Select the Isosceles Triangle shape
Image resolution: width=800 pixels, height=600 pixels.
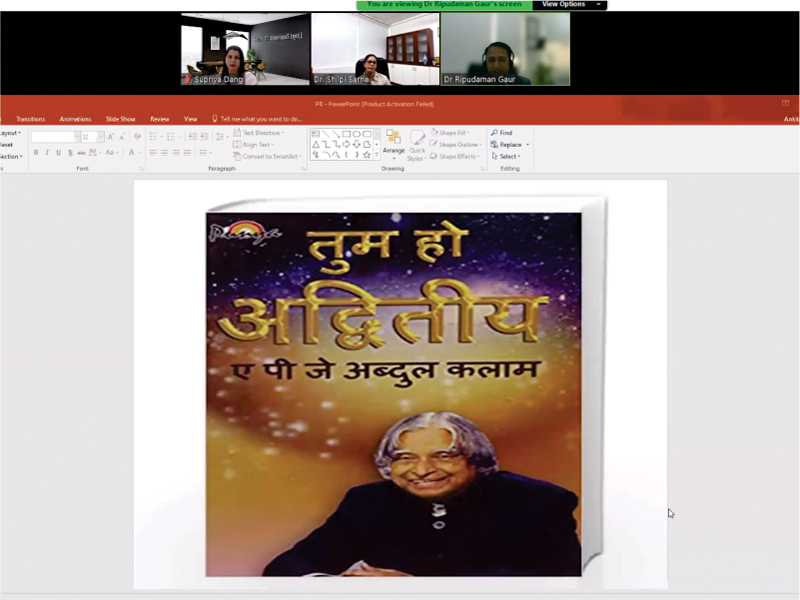315,144
